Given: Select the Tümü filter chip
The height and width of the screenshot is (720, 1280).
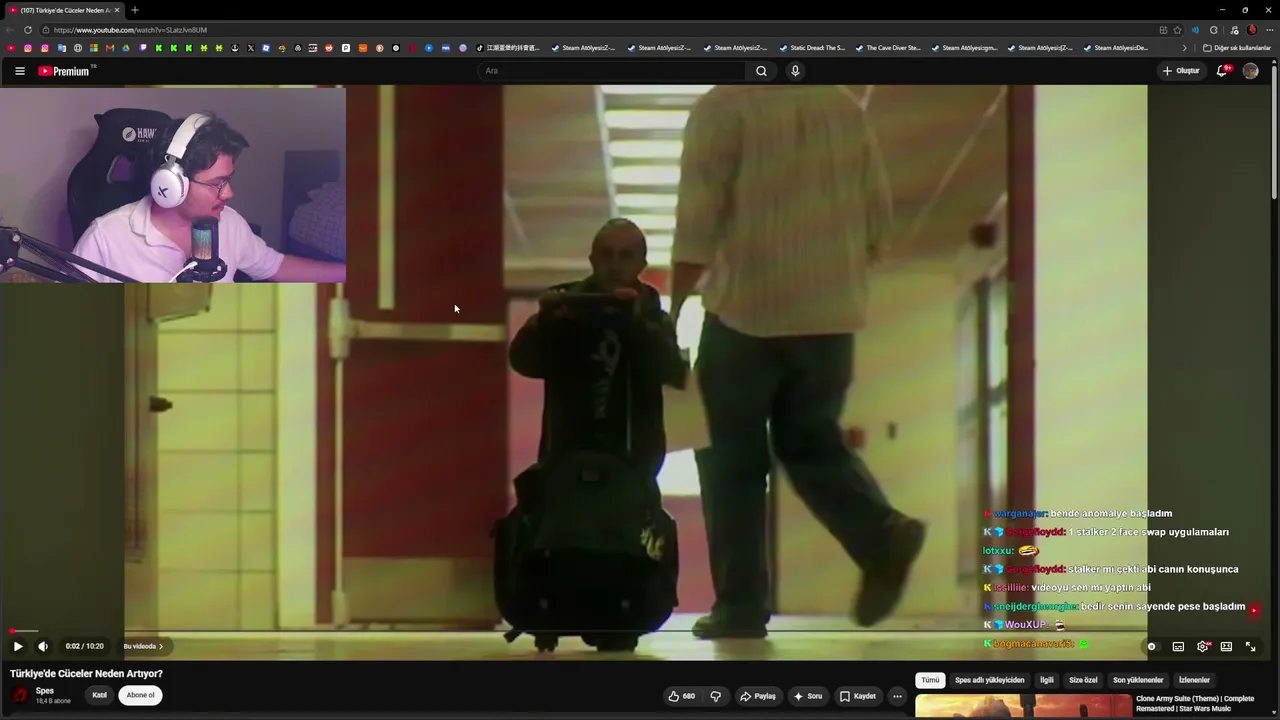Looking at the screenshot, I should click(x=930, y=680).
